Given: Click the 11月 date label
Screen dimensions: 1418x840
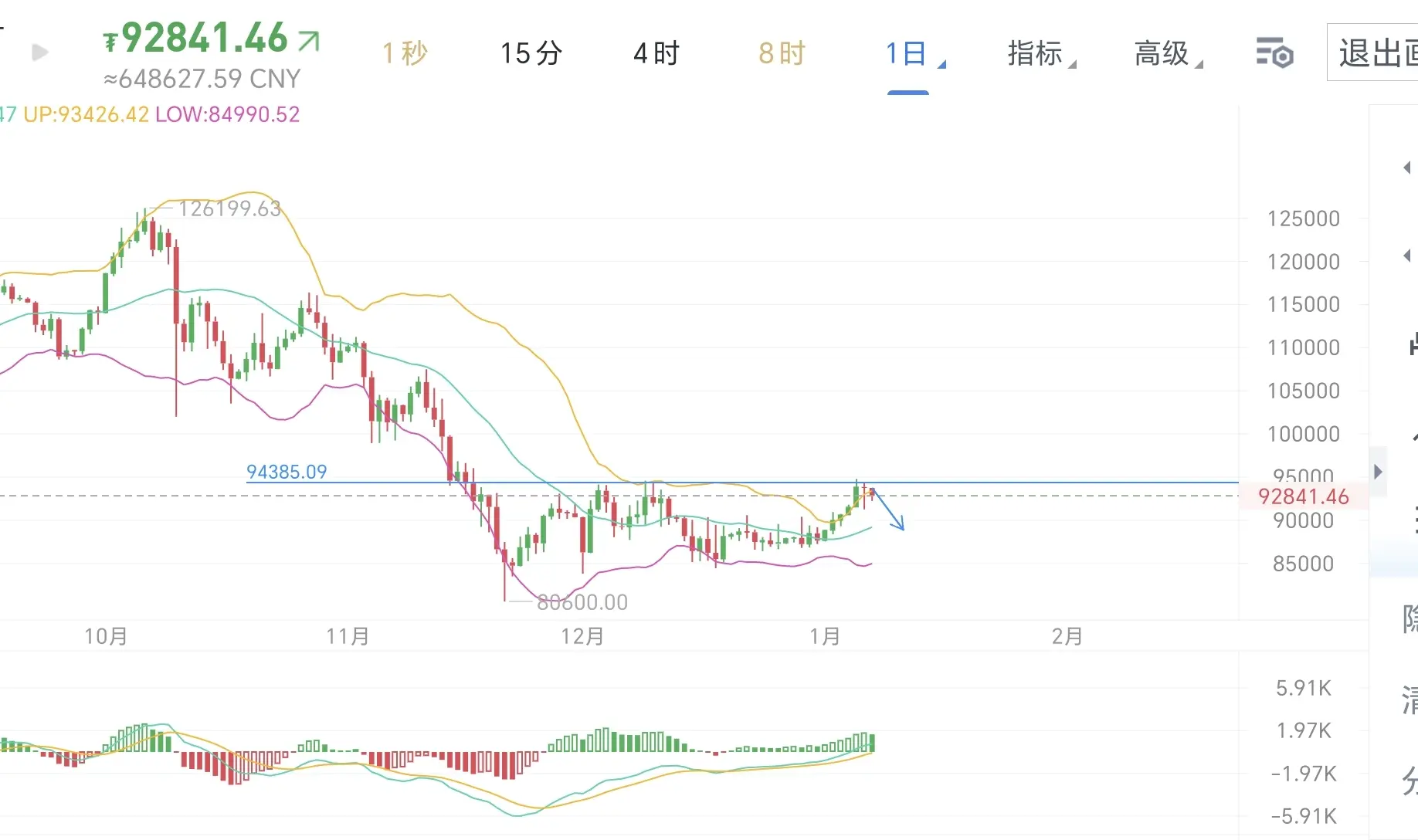Looking at the screenshot, I should click(x=348, y=636).
